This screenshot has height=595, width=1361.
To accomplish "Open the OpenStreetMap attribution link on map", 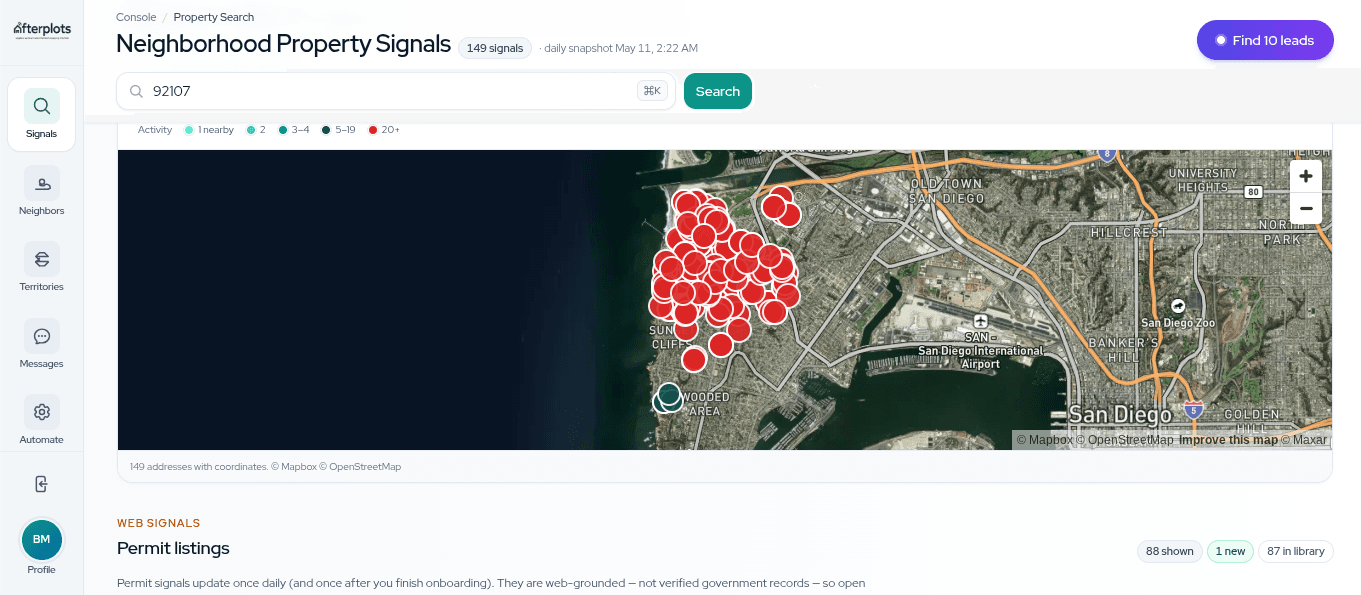I will coord(1126,440).
